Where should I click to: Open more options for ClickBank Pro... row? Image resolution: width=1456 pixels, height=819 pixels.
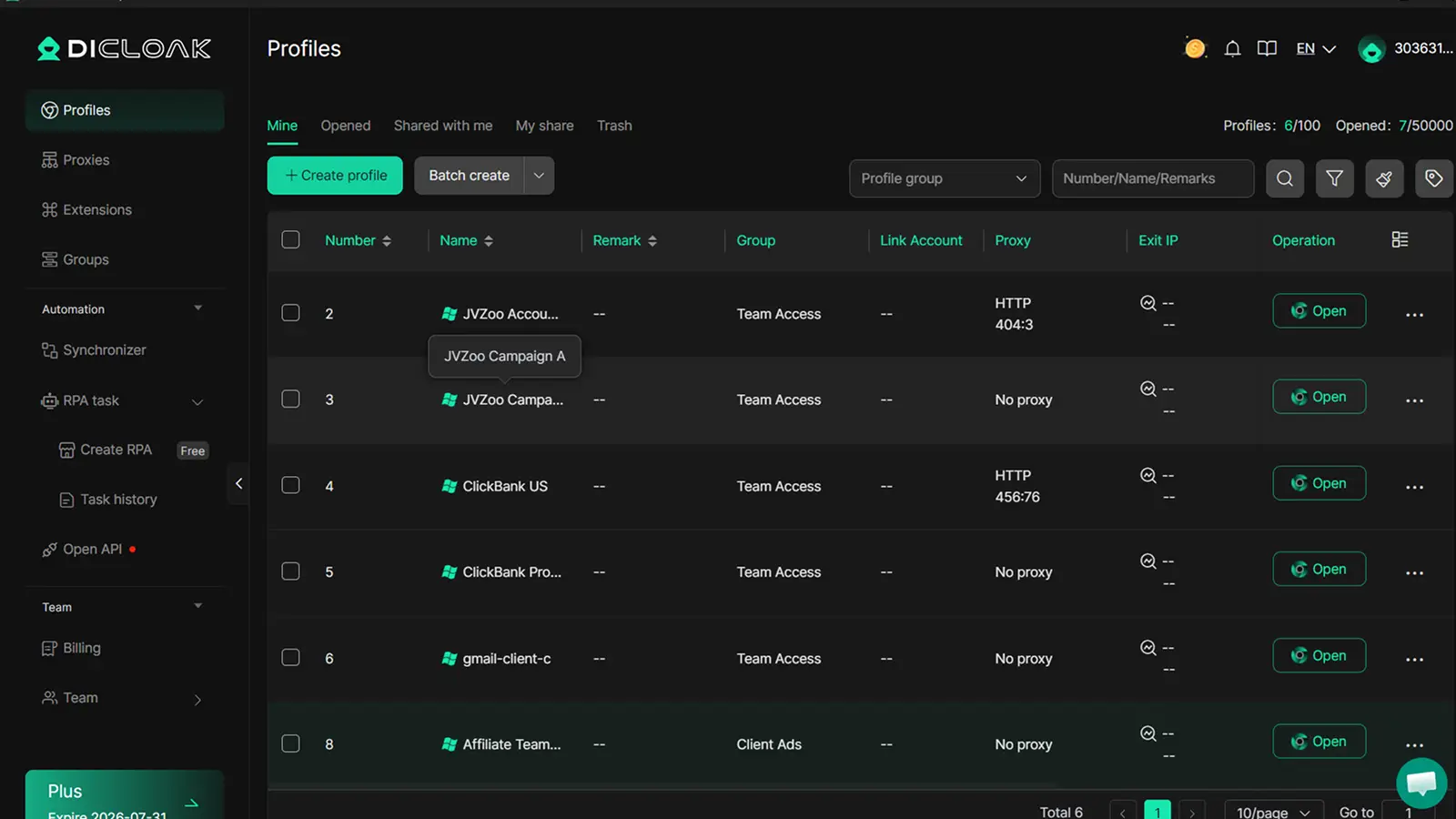click(x=1414, y=573)
